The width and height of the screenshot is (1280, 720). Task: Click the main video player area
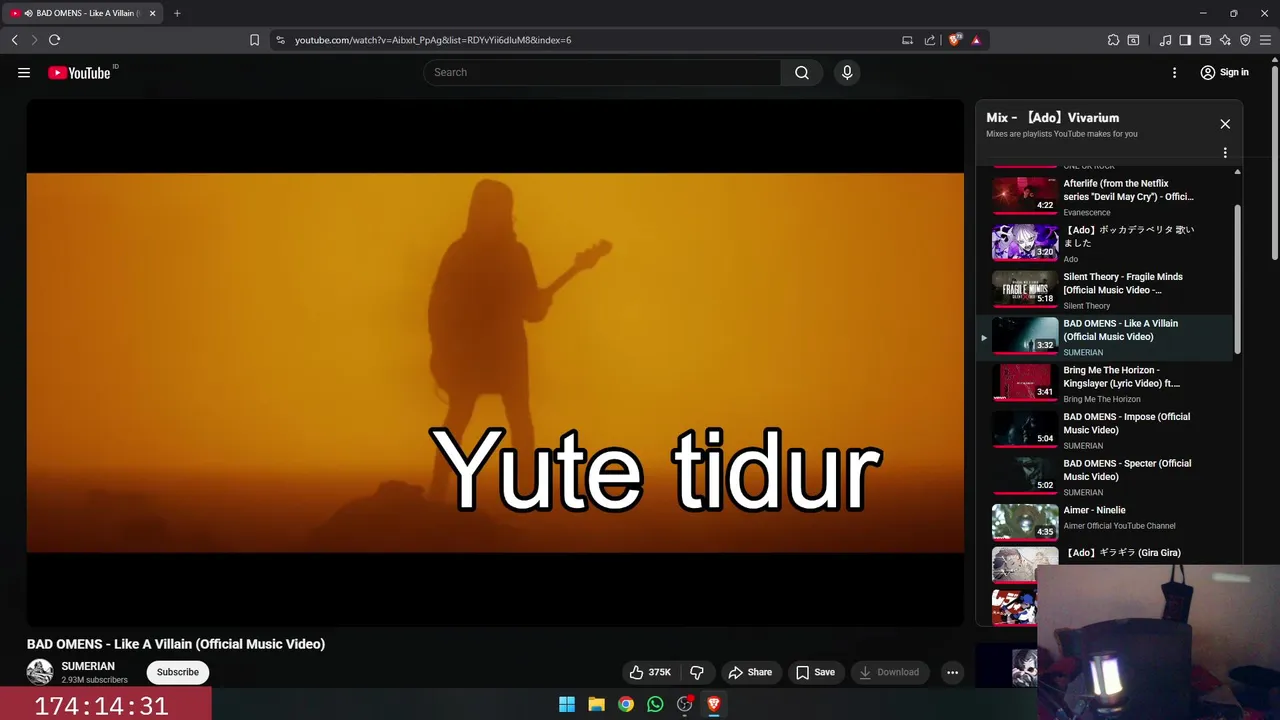tap(495, 362)
